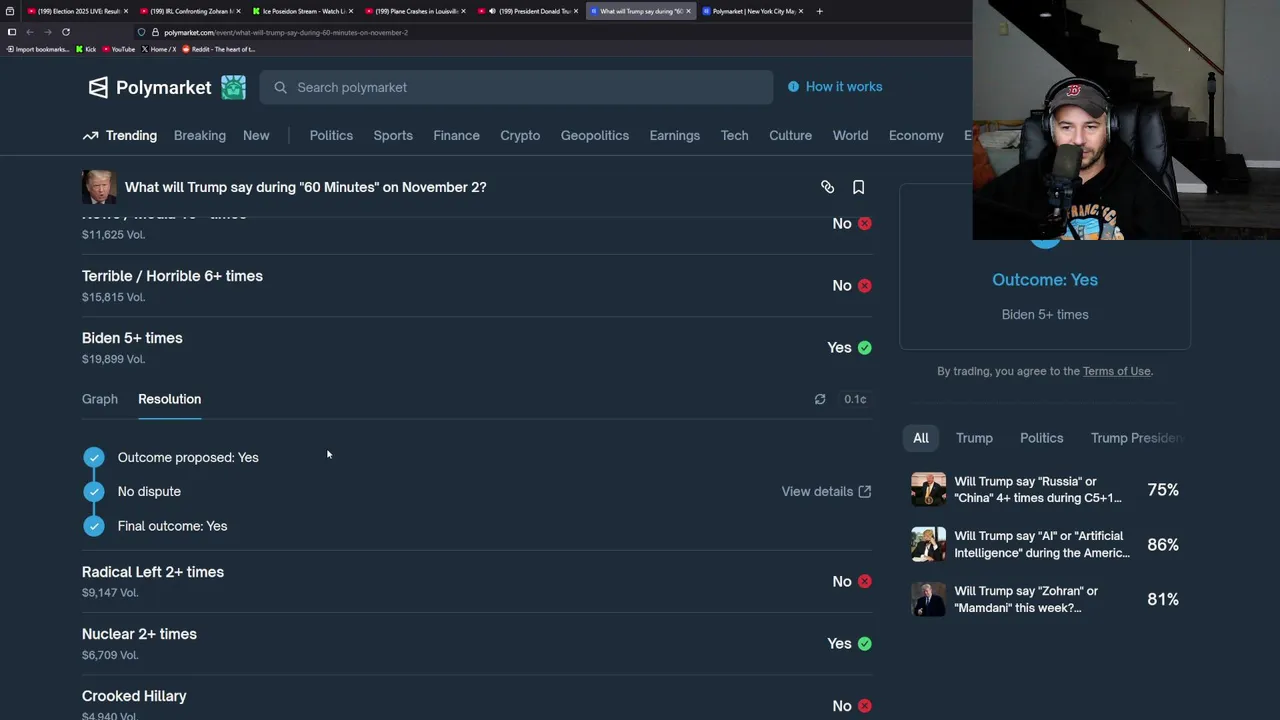Copy the event link with the chain icon

[827, 187]
